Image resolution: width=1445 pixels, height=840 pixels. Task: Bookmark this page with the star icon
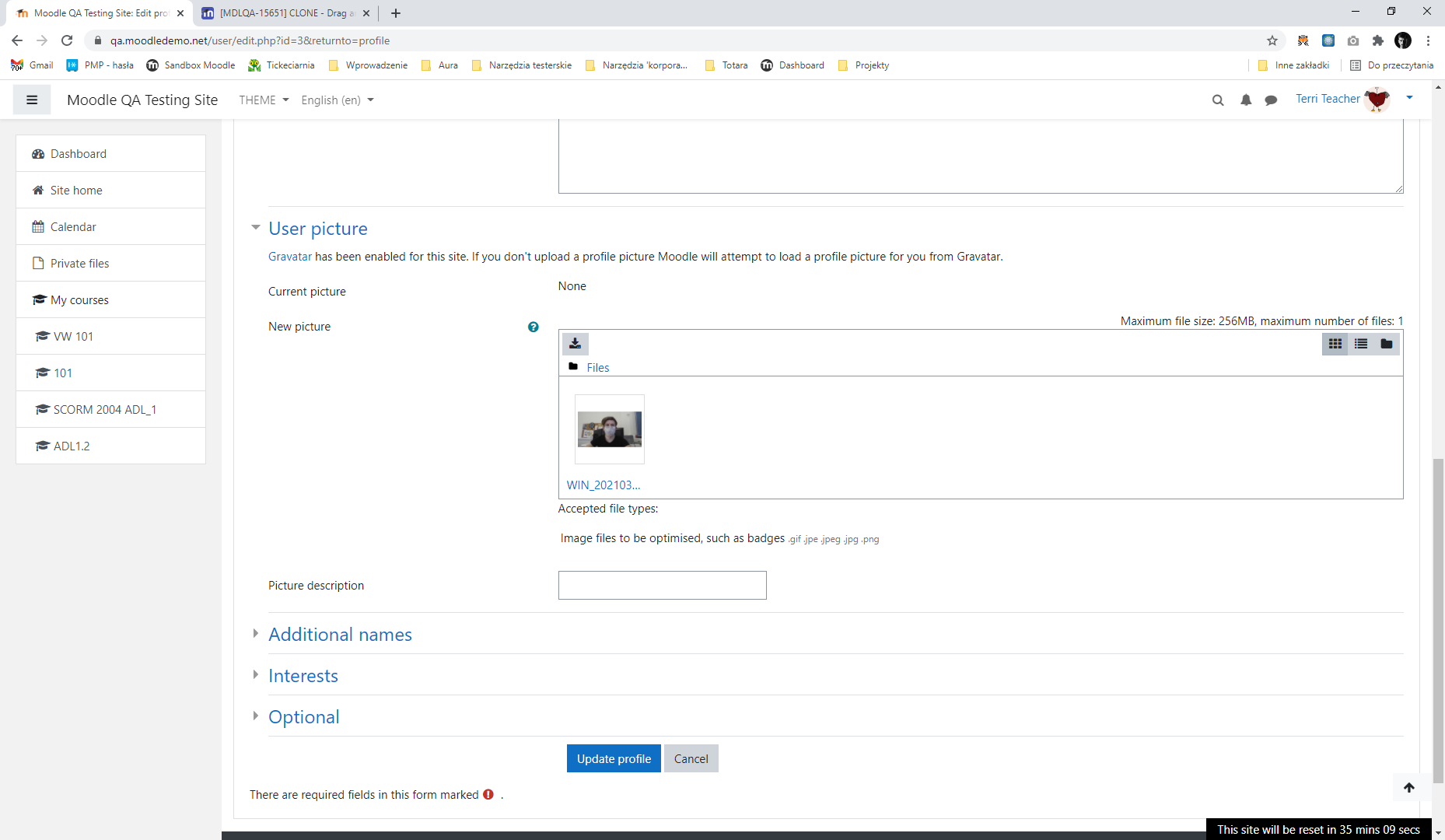pos(1272,40)
